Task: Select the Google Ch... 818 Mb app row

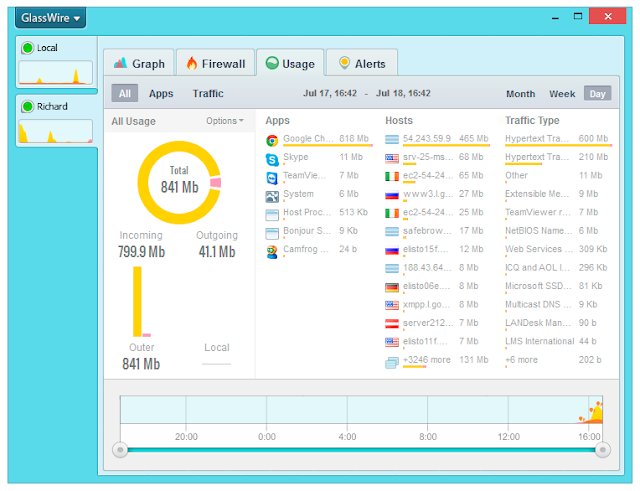Action: coord(319,140)
